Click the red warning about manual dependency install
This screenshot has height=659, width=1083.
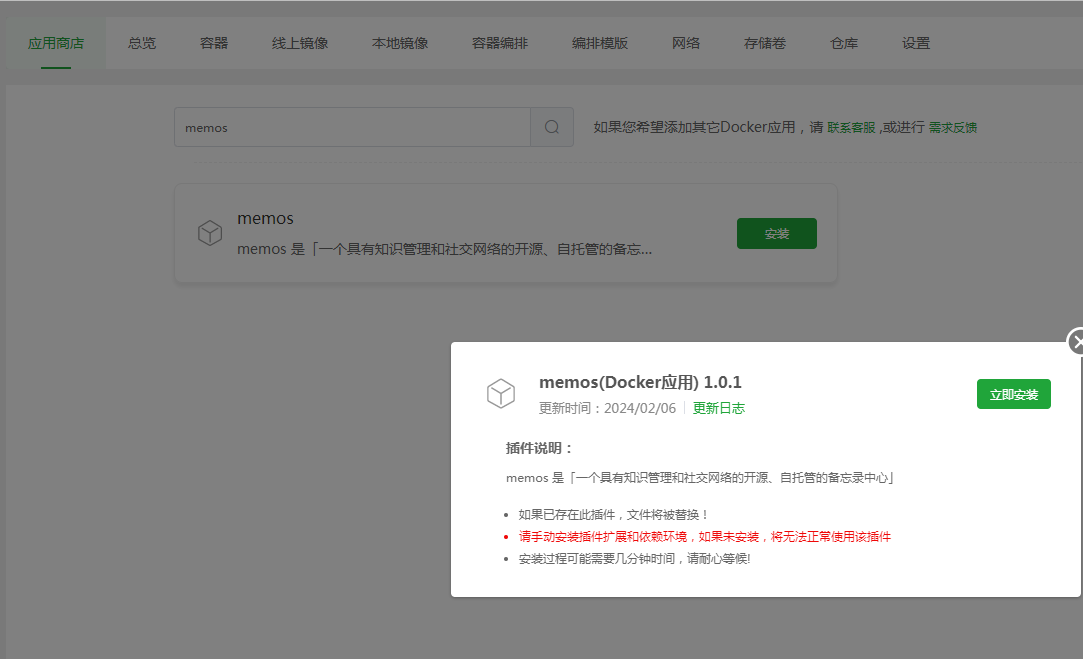click(x=705, y=537)
